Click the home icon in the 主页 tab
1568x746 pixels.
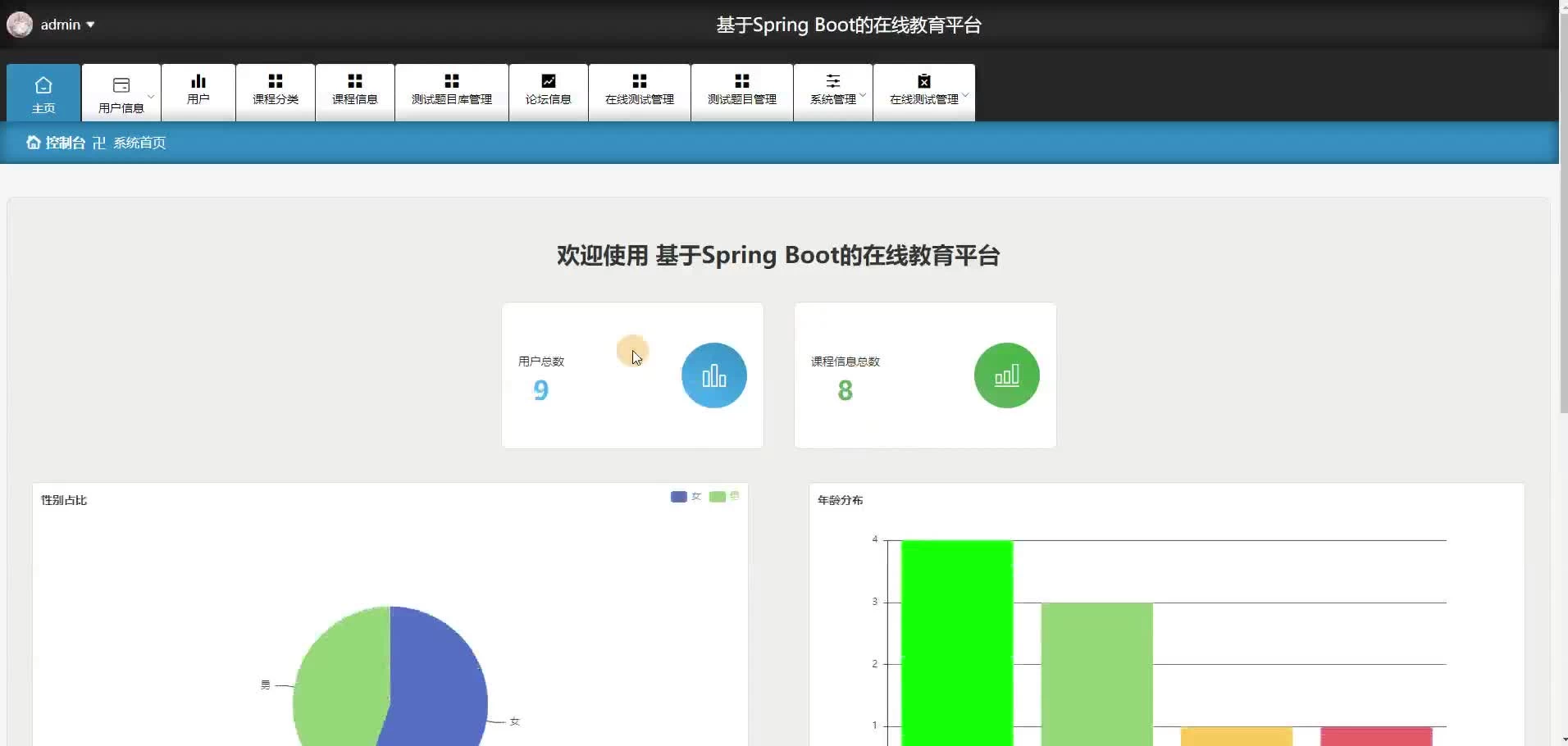[x=43, y=85]
